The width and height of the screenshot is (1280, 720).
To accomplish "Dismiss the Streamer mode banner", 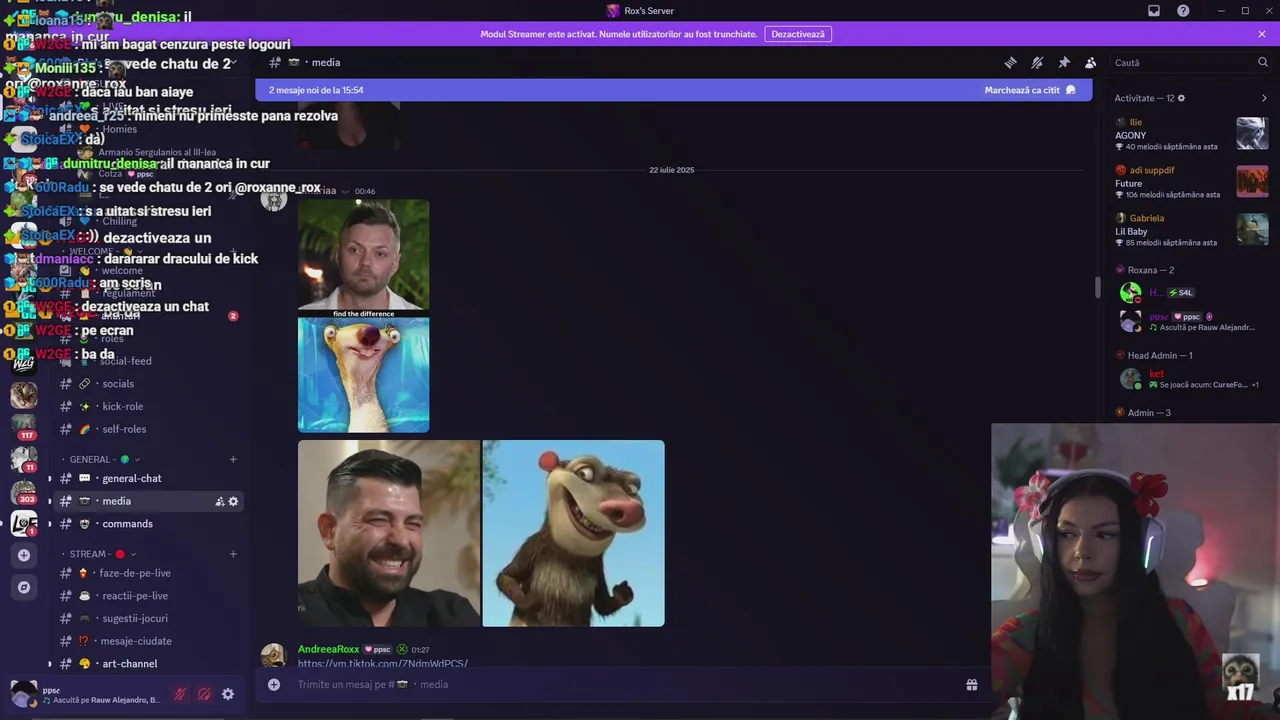I will tap(1262, 34).
